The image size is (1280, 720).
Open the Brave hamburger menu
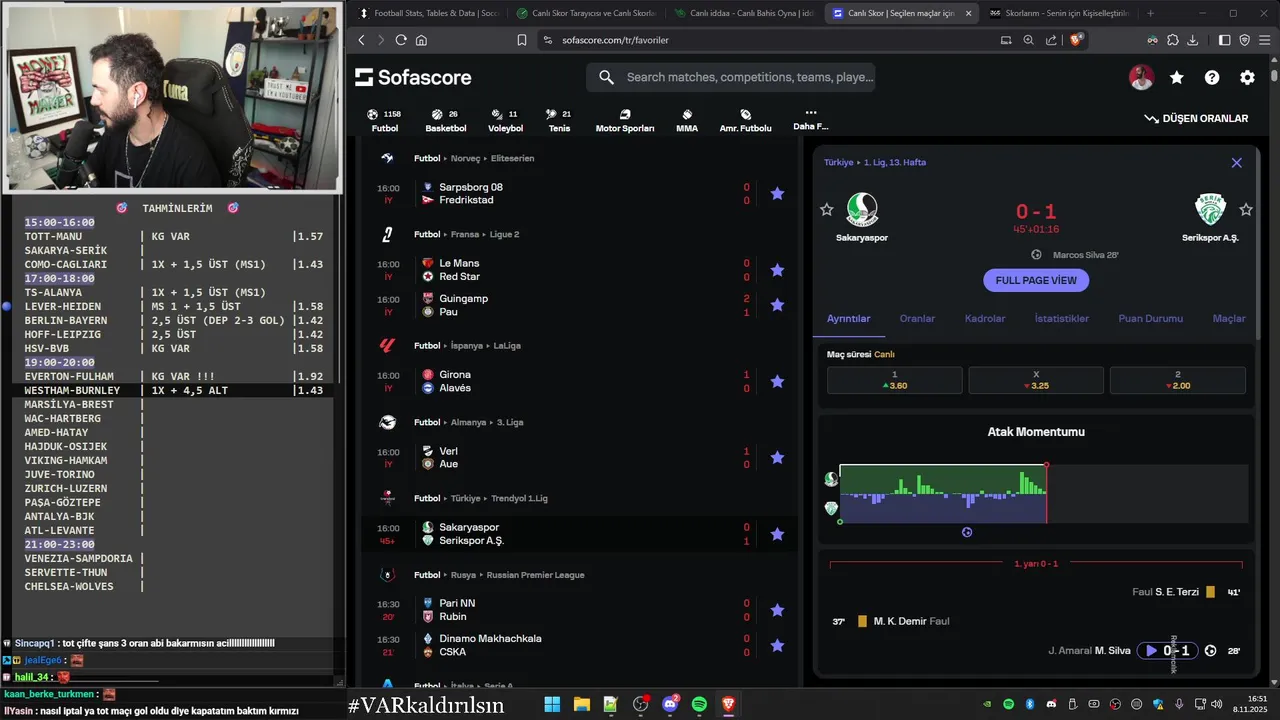[x=1265, y=40]
